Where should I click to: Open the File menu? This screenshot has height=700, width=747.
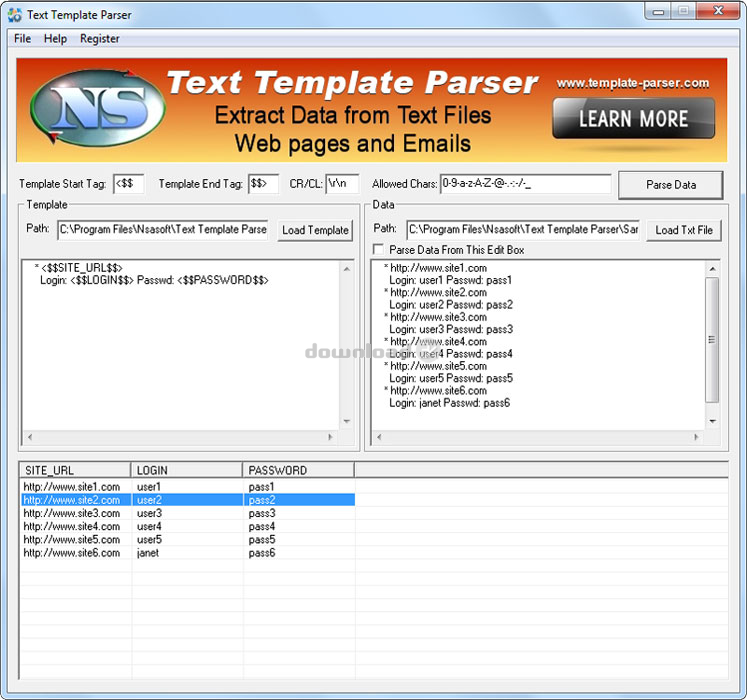coord(22,38)
